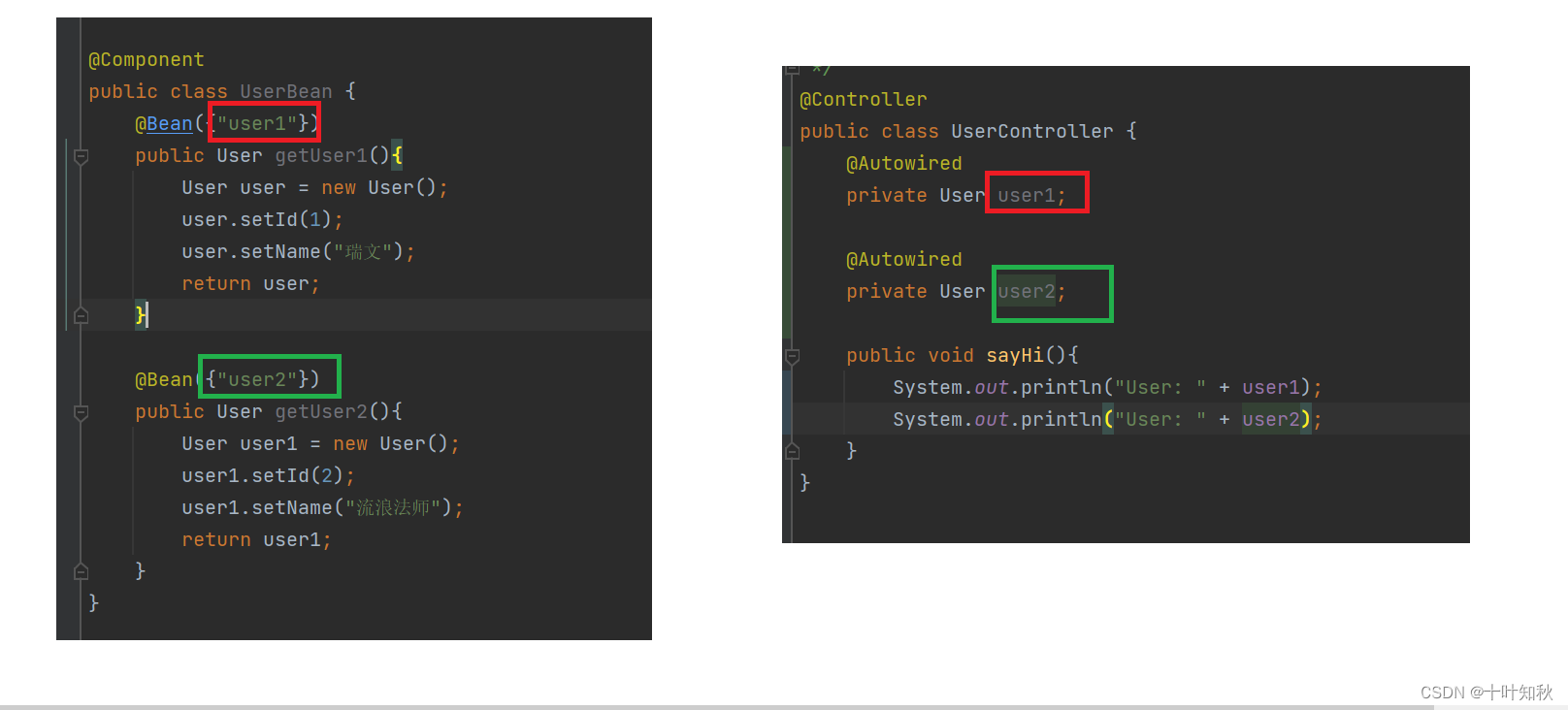The image size is (1568, 710).
Task: Click the "user2" string in the second @Bean annotation
Action: coord(257,380)
